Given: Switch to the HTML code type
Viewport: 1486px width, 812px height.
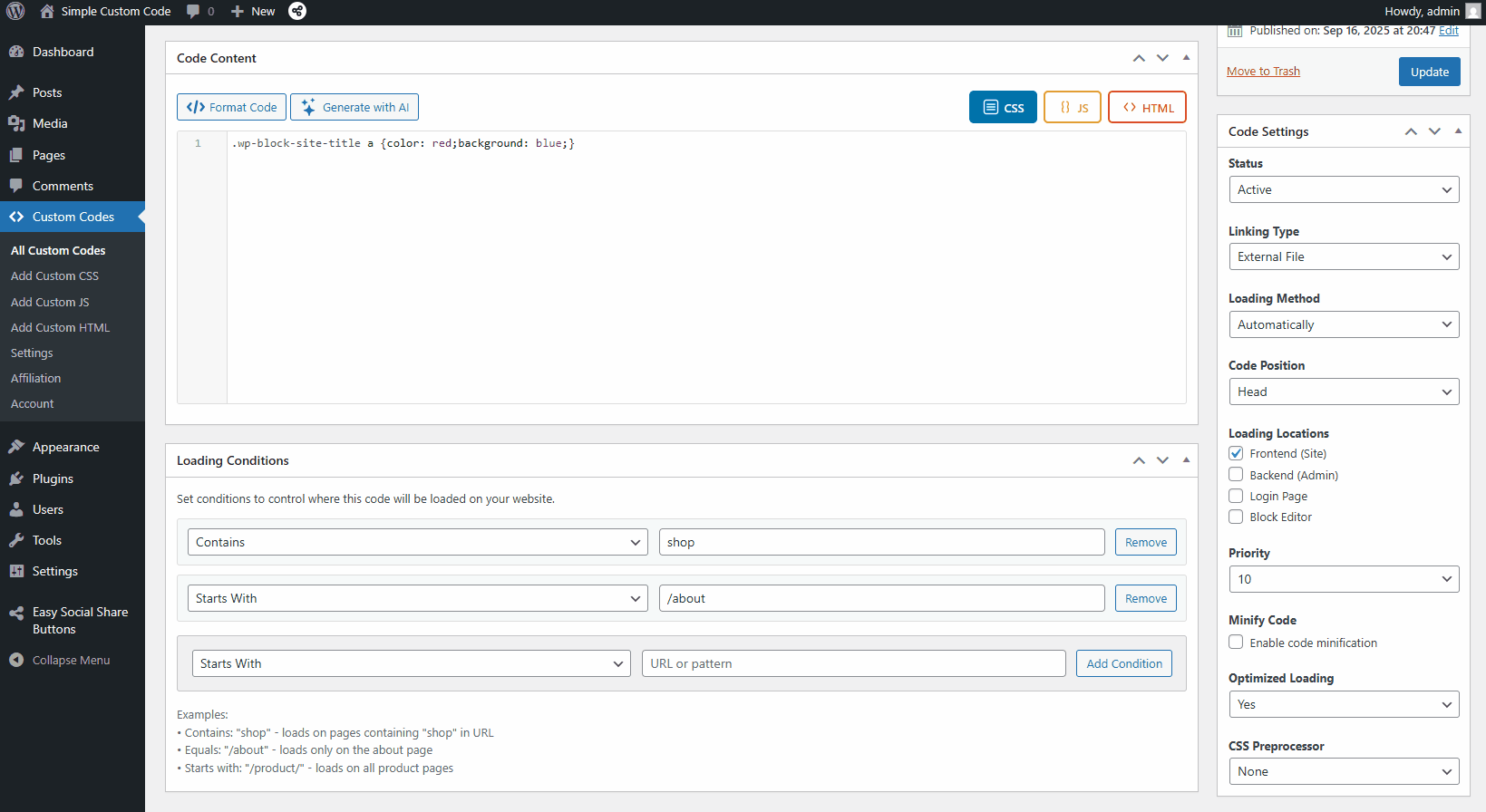Looking at the screenshot, I should coord(1147,107).
